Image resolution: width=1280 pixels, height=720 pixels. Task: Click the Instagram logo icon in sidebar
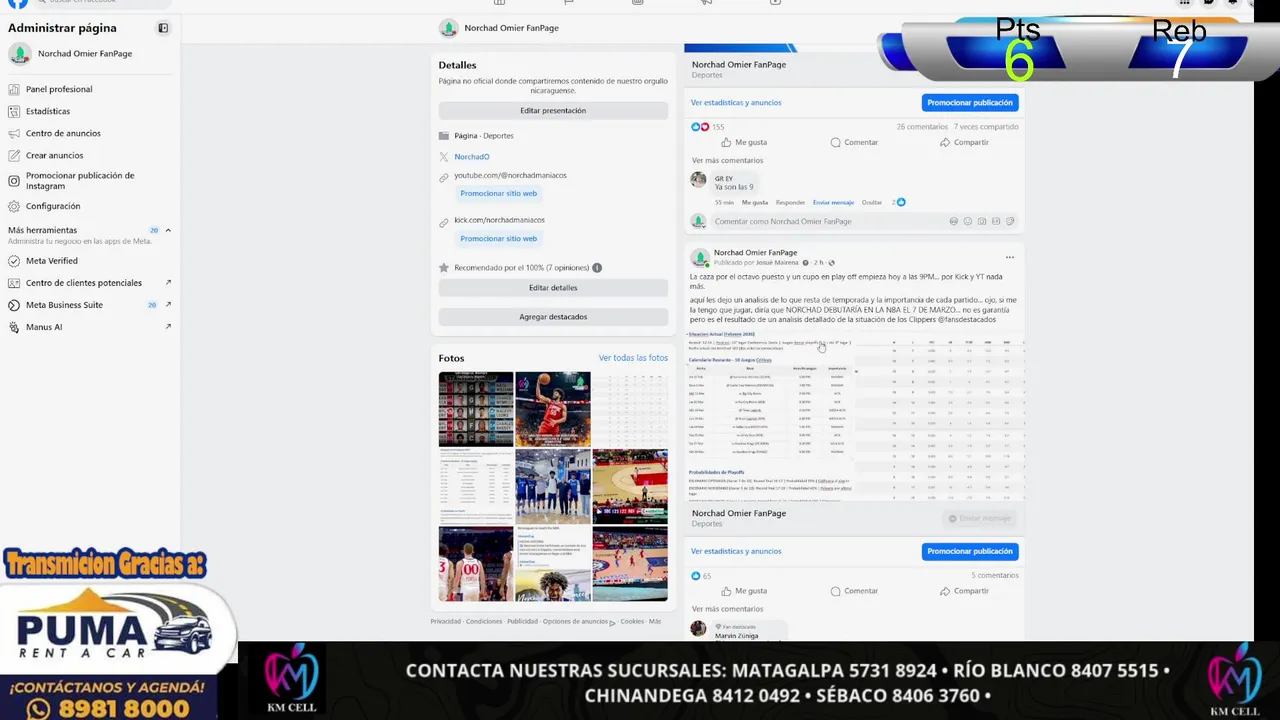pyautogui.click(x=14, y=181)
